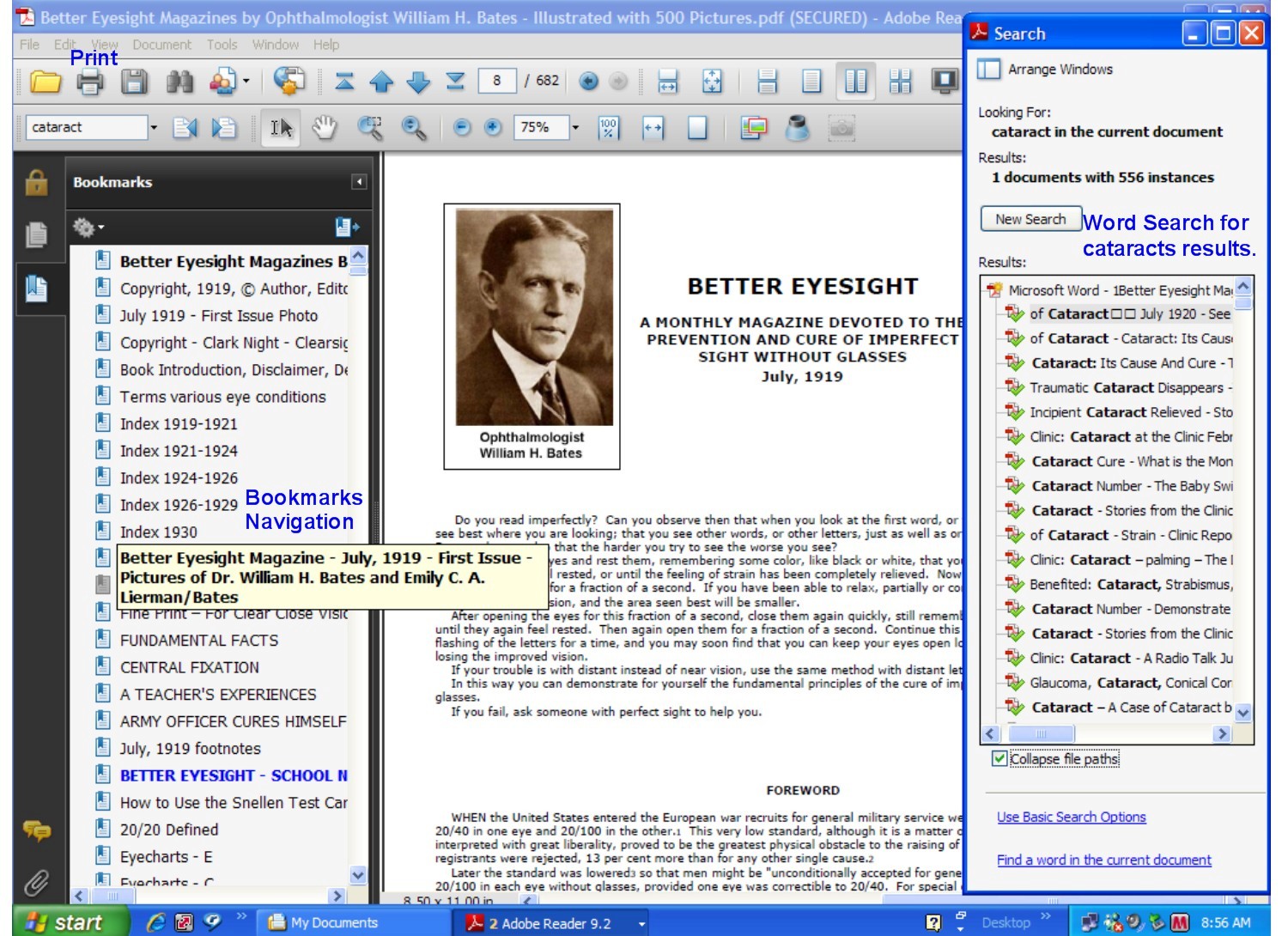Switch to two-up page display icon
The image size is (1288, 936).
point(855,82)
